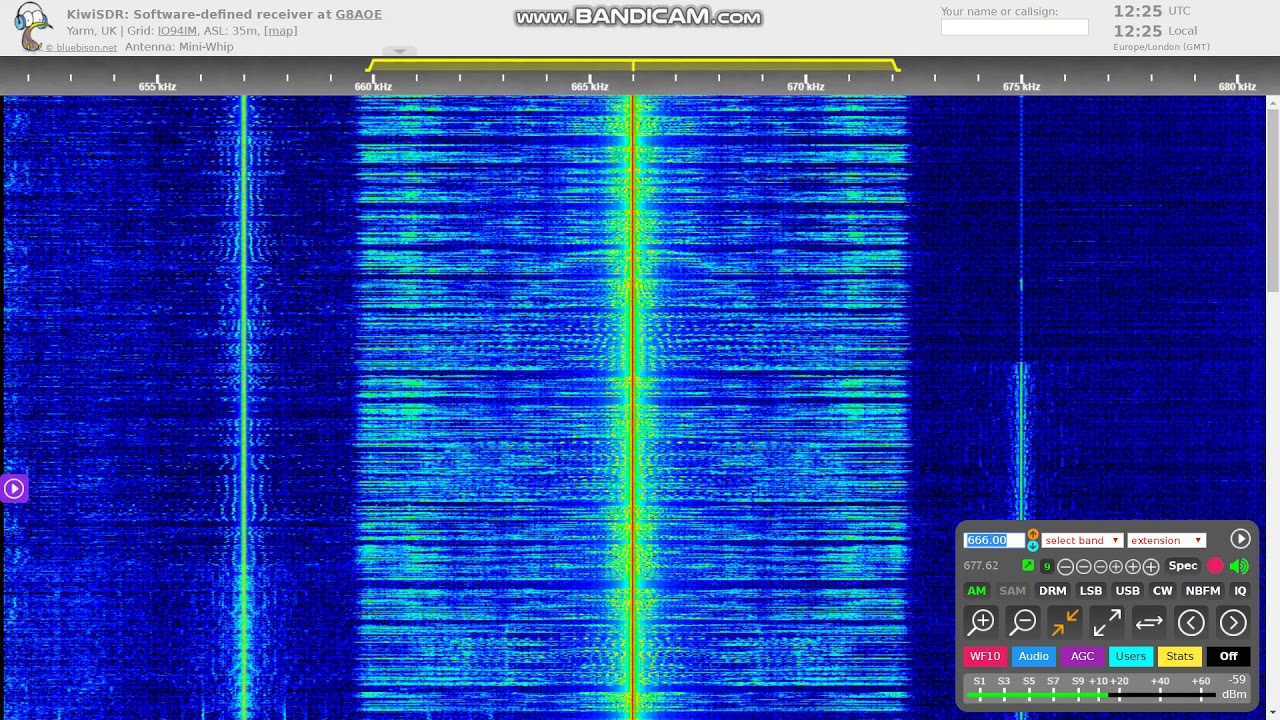Page the waterfall right with circled chevron
The height and width of the screenshot is (720, 1280).
[1233, 622]
